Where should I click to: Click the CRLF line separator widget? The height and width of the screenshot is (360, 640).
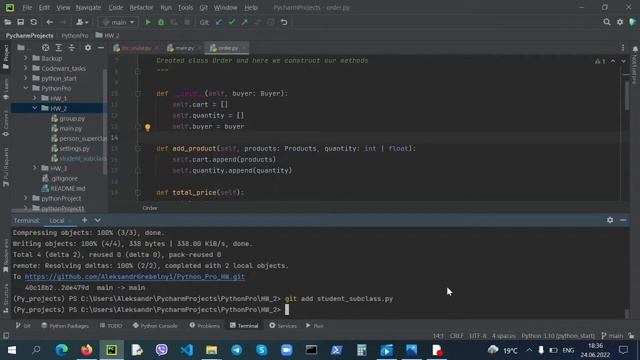456,336
